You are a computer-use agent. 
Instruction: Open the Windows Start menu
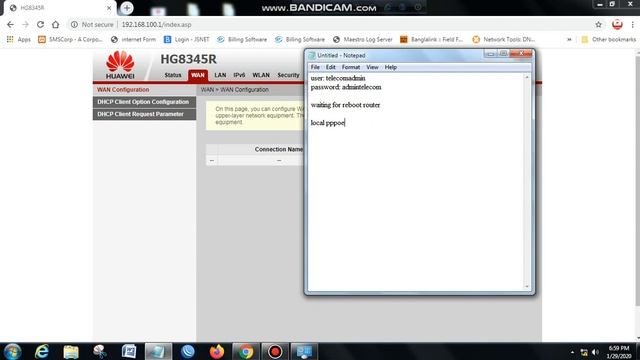pos(12,351)
